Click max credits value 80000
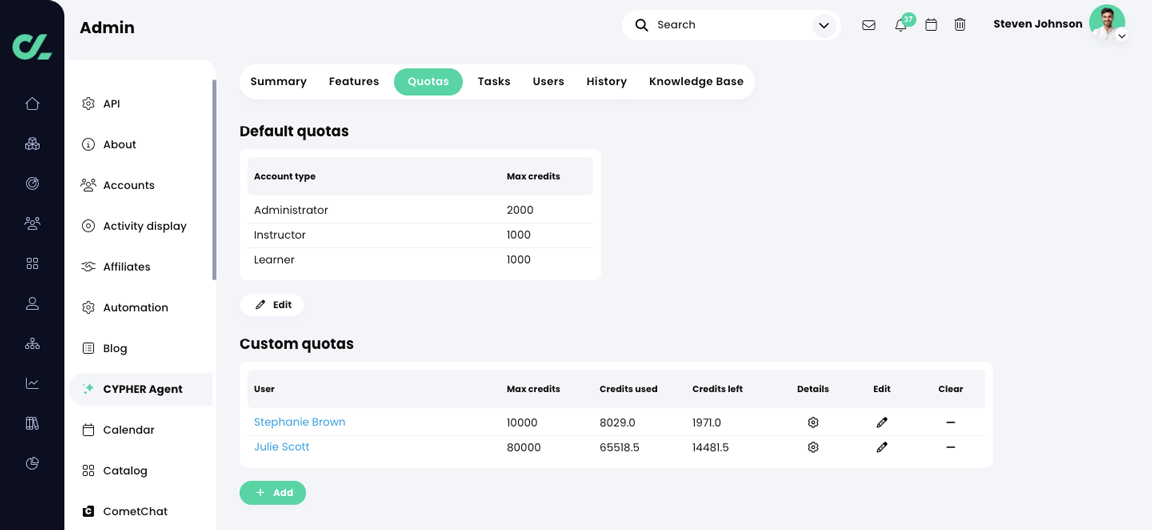Screen dimensions: 1152x530 [524, 447]
